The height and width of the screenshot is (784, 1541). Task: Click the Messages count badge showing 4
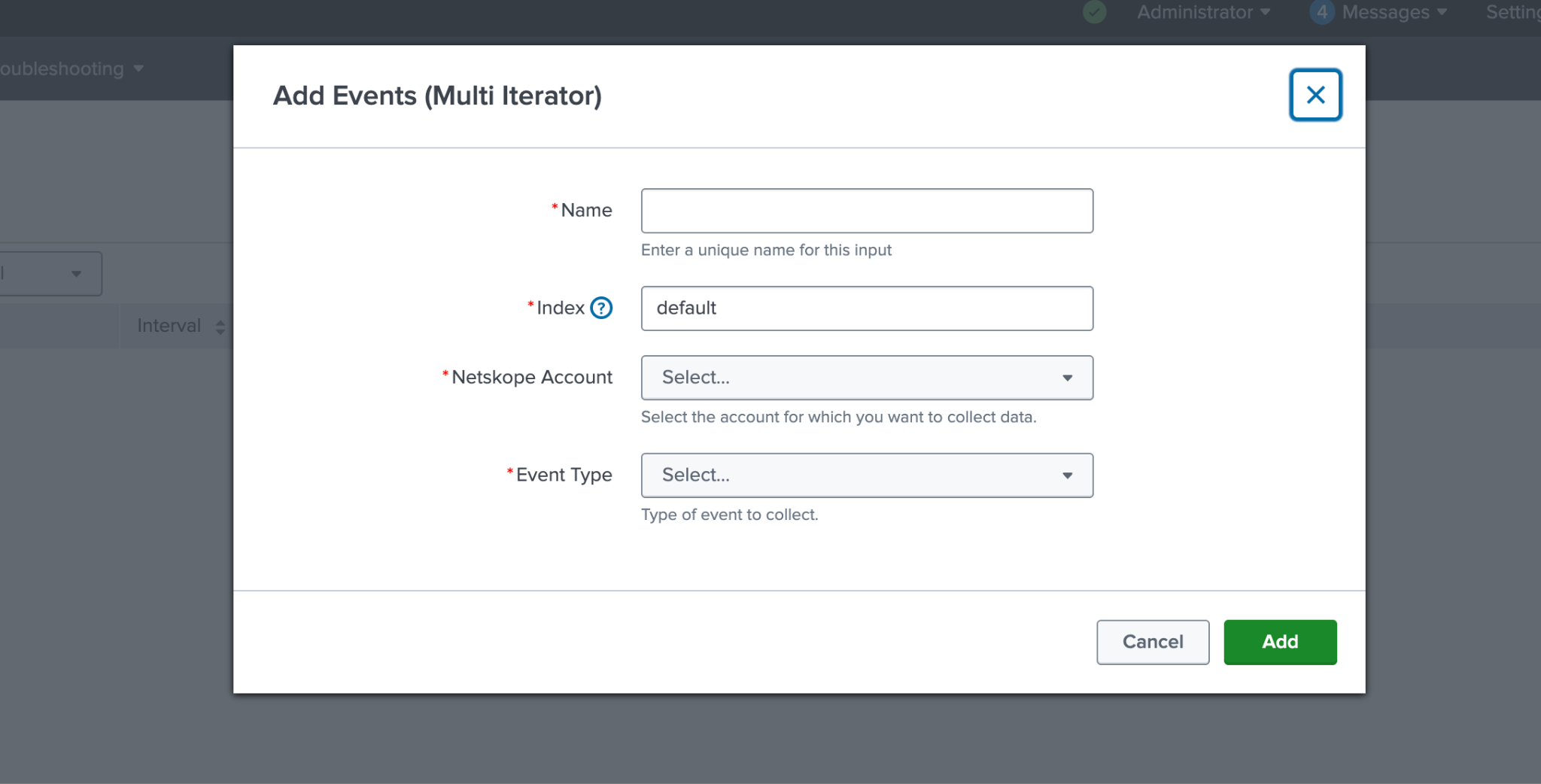click(1321, 12)
